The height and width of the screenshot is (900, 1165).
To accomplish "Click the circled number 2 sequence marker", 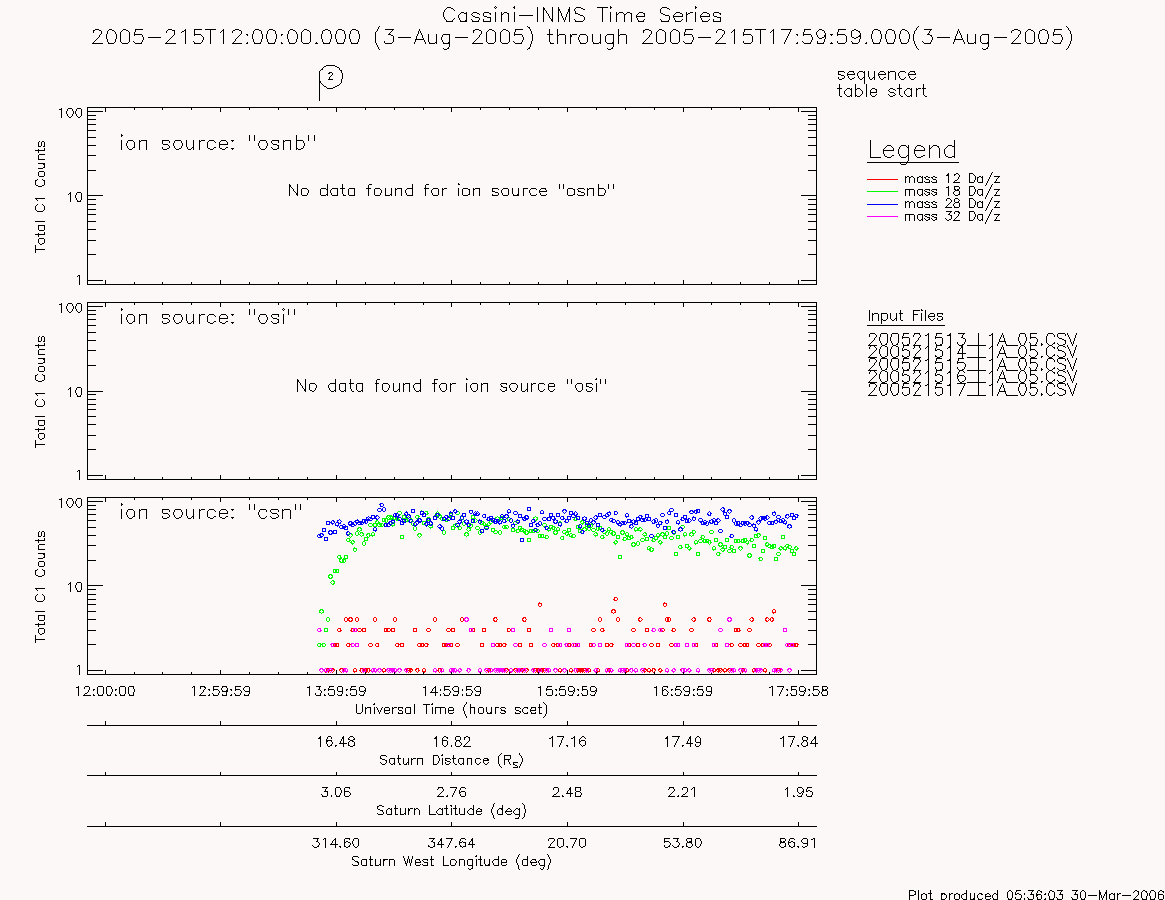I will pos(331,77).
